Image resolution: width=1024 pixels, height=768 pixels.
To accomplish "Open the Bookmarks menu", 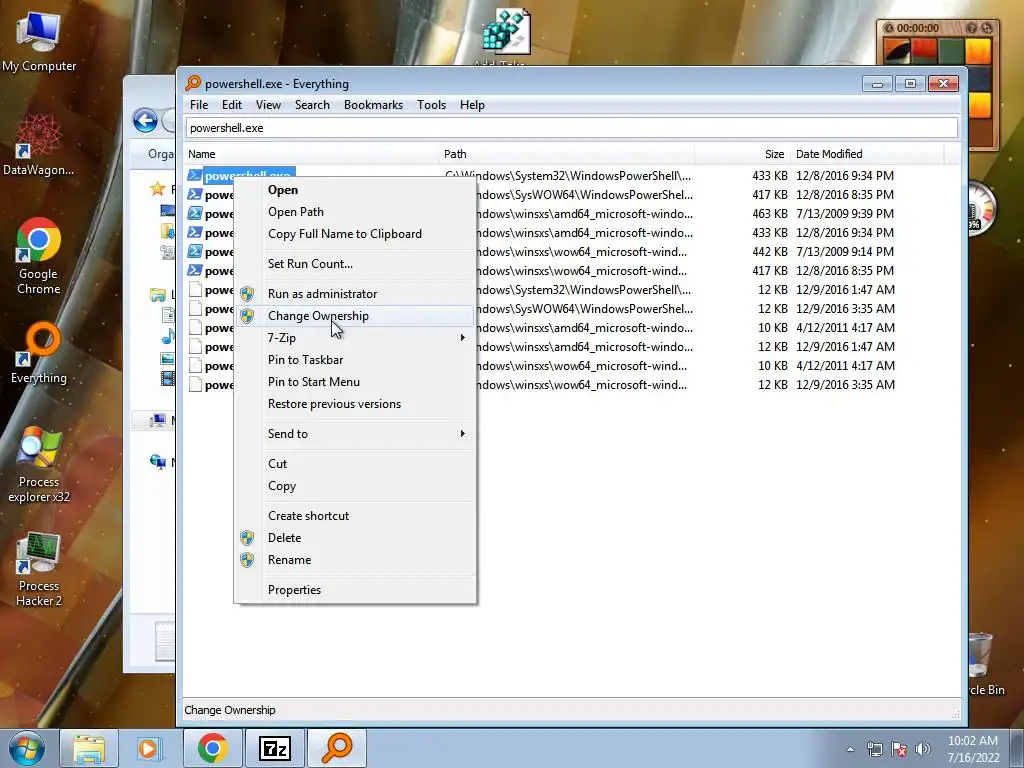I will pos(374,105).
